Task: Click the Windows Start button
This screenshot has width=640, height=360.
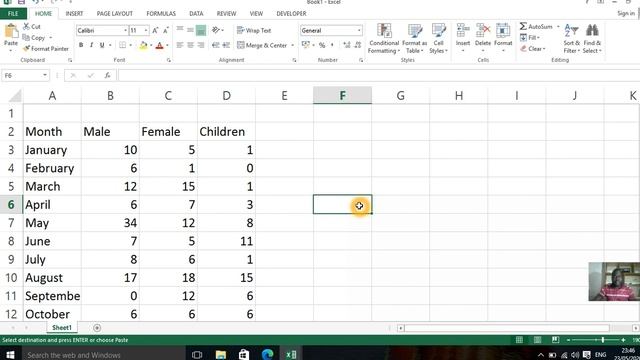Action: click(10, 354)
